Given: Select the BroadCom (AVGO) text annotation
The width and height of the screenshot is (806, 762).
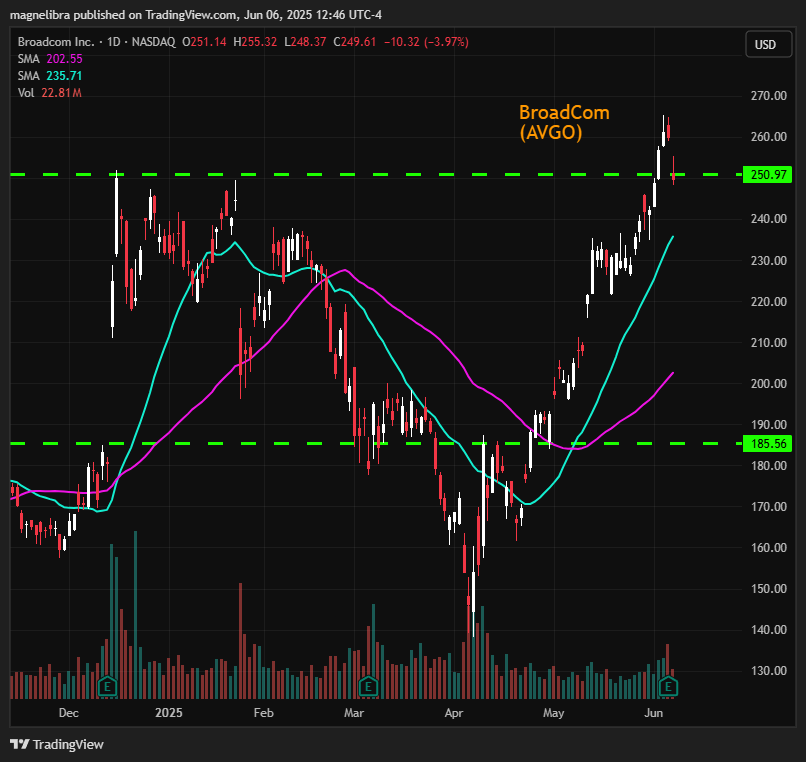Looking at the screenshot, I should click(564, 122).
